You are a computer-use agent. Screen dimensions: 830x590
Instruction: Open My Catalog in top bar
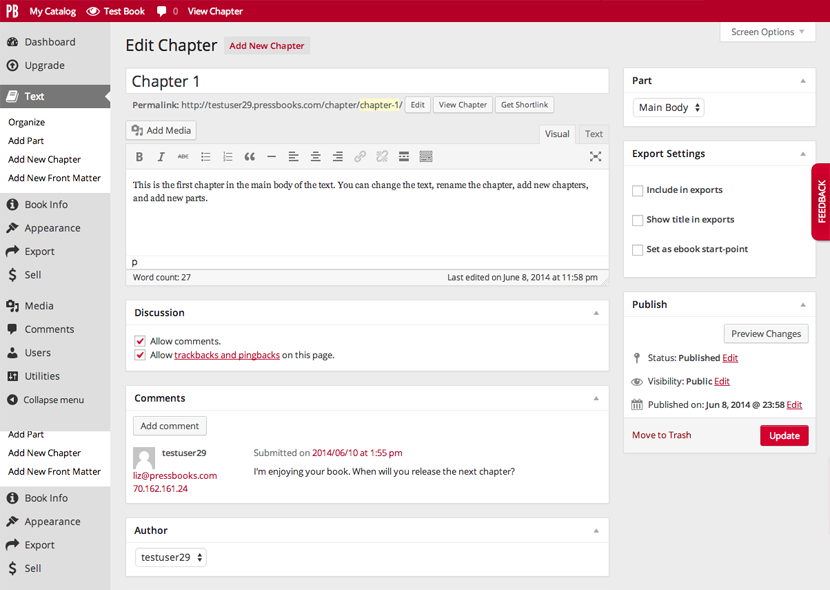52,11
